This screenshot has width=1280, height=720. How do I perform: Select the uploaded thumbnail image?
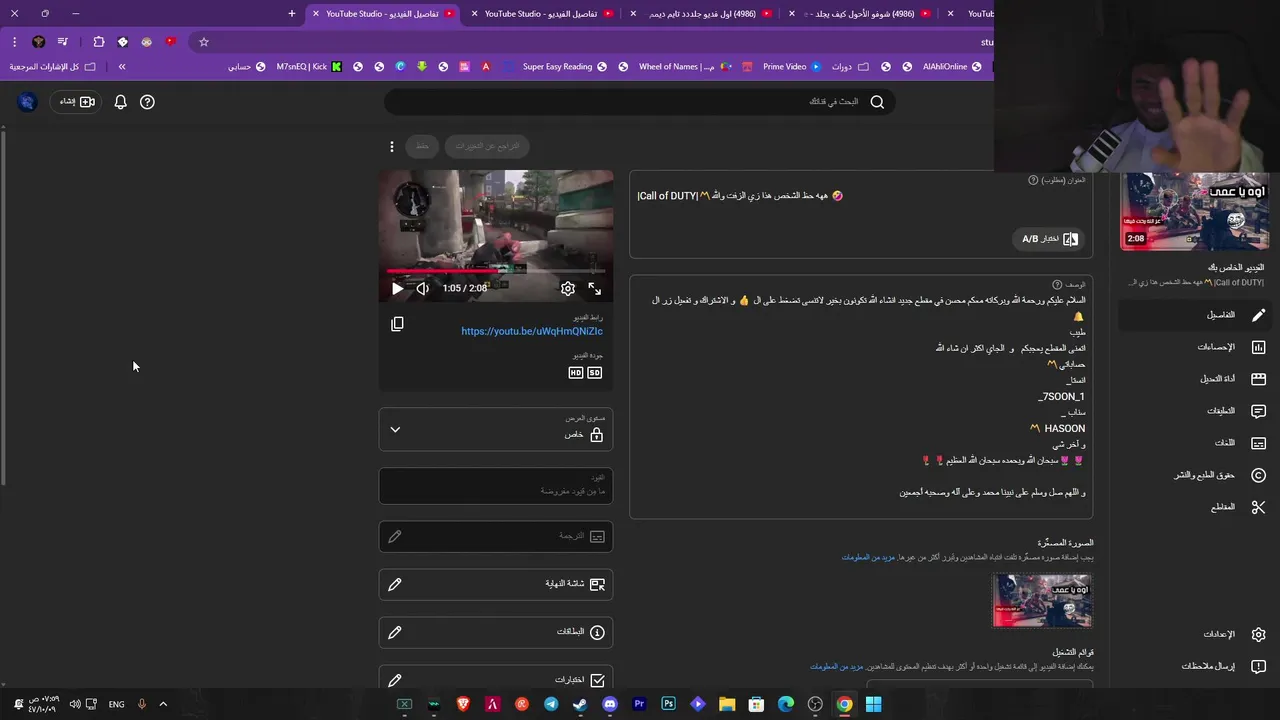click(1042, 600)
